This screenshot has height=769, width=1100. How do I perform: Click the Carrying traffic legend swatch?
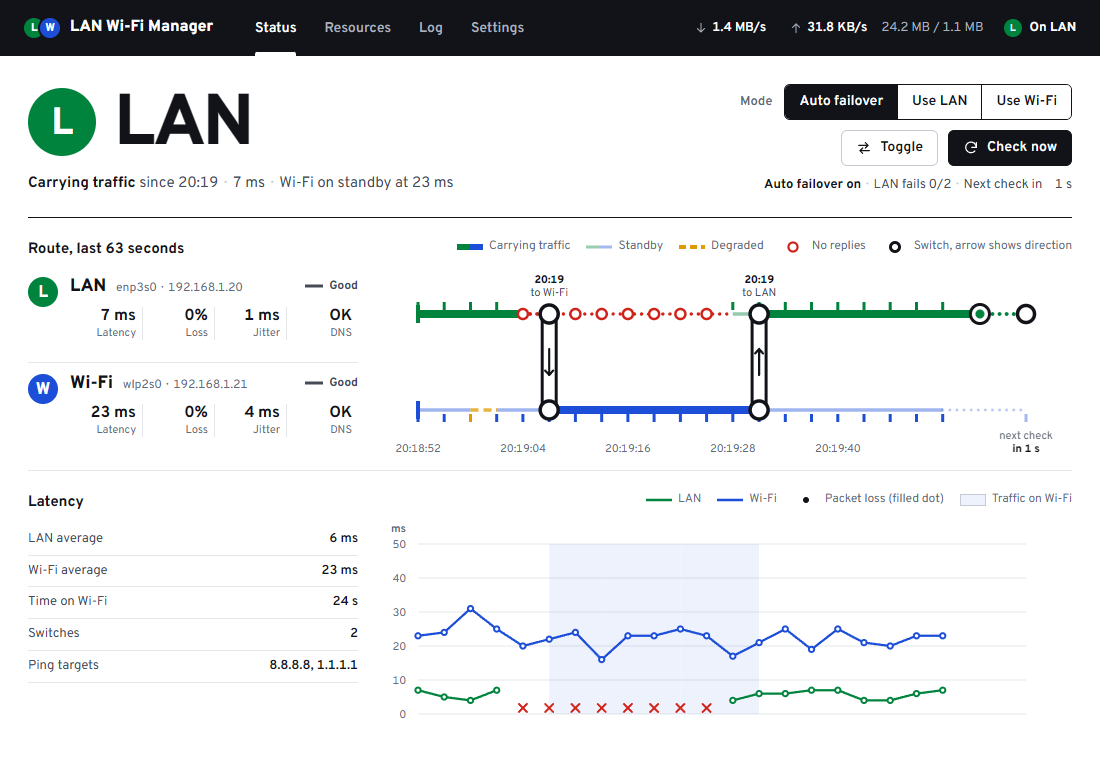[469, 246]
